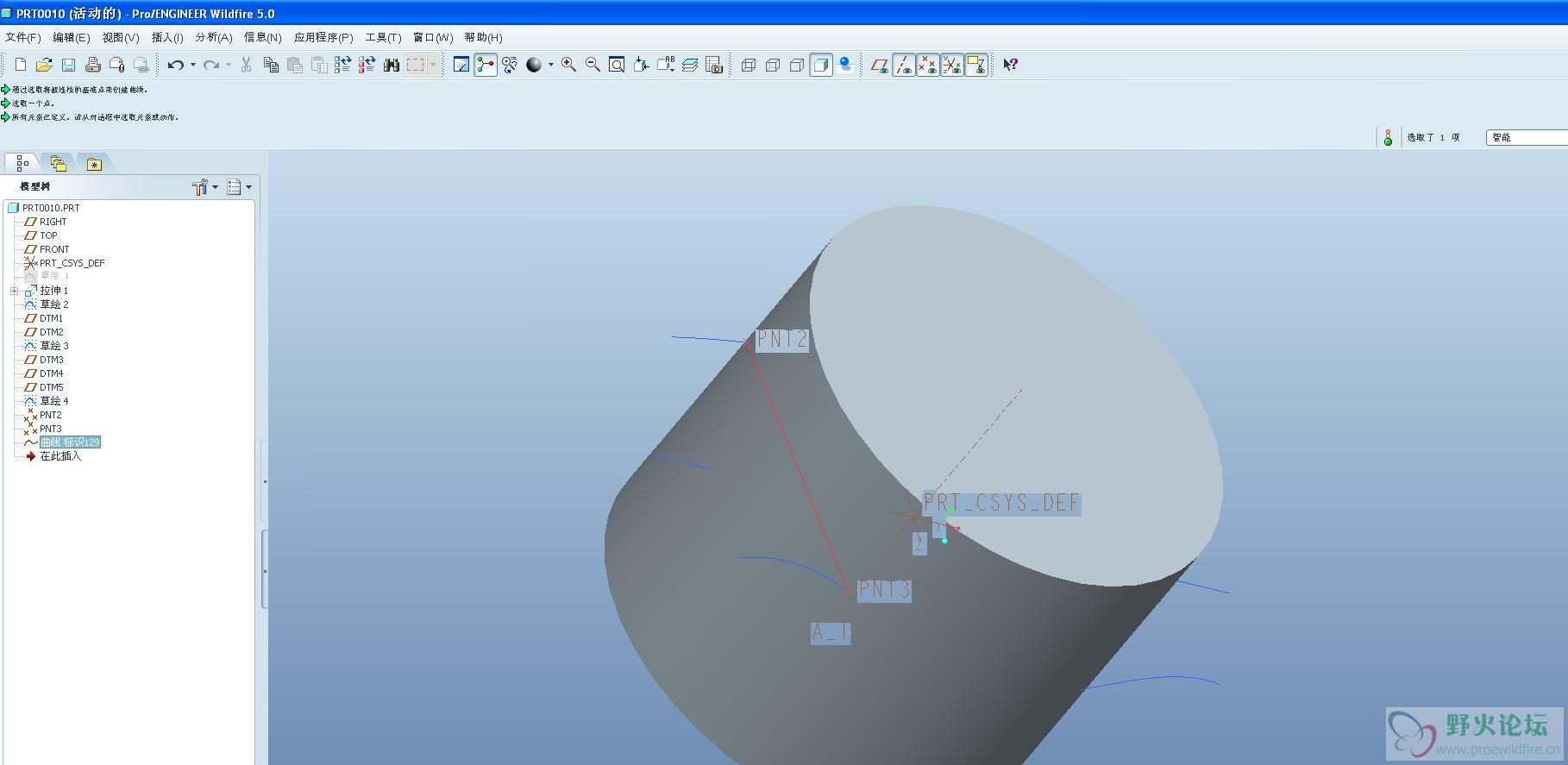
Task: Open the 视图(V) menu
Action: click(121, 37)
